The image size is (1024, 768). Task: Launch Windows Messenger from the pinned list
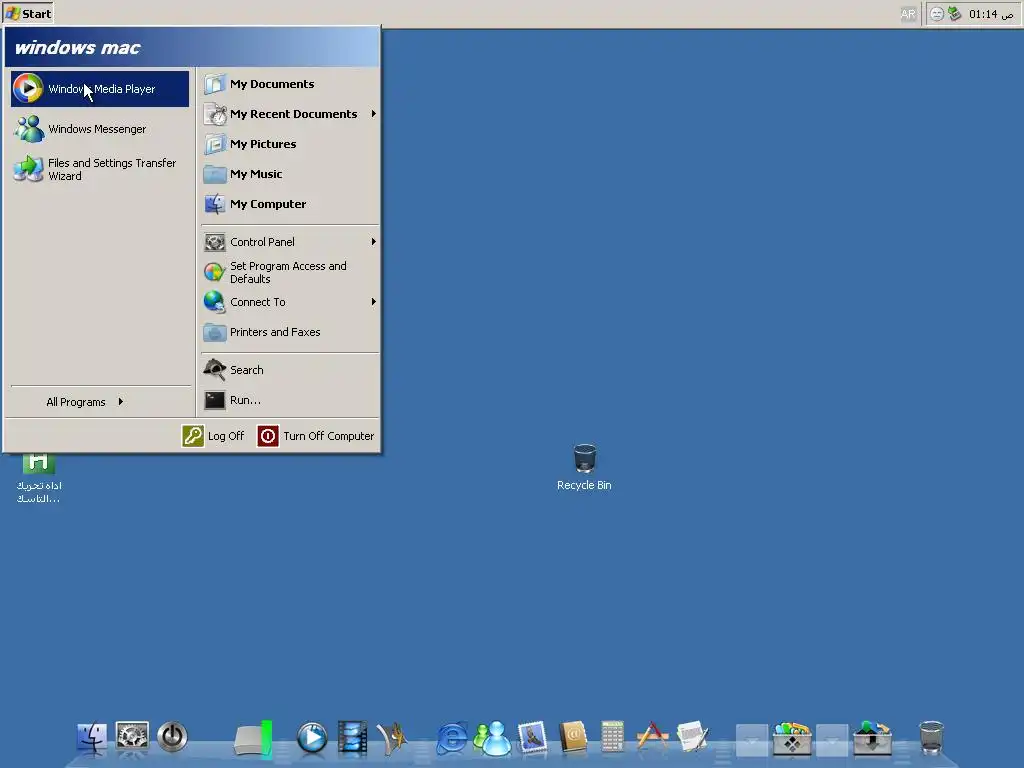100,129
